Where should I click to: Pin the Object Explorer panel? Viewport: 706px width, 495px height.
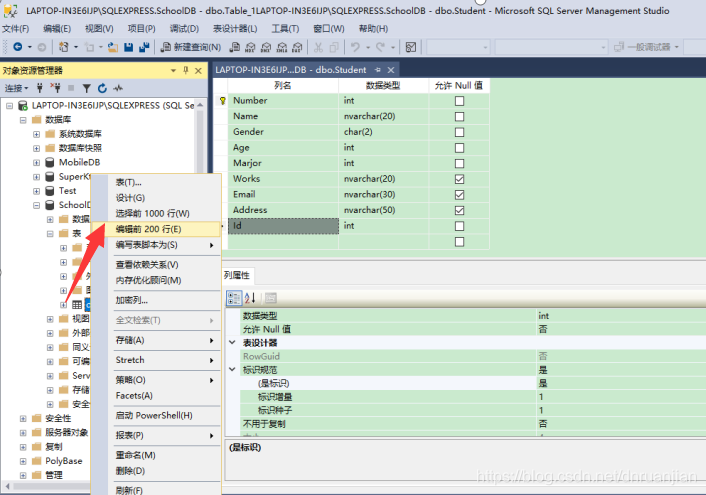click(x=186, y=70)
